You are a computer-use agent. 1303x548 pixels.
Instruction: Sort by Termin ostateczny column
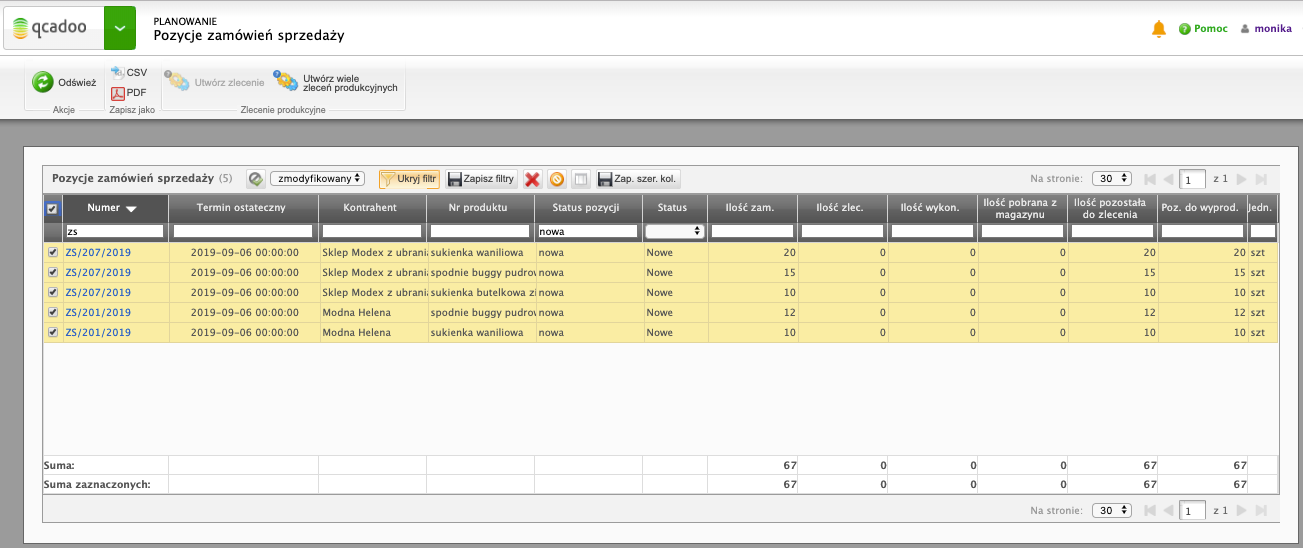[243, 208]
